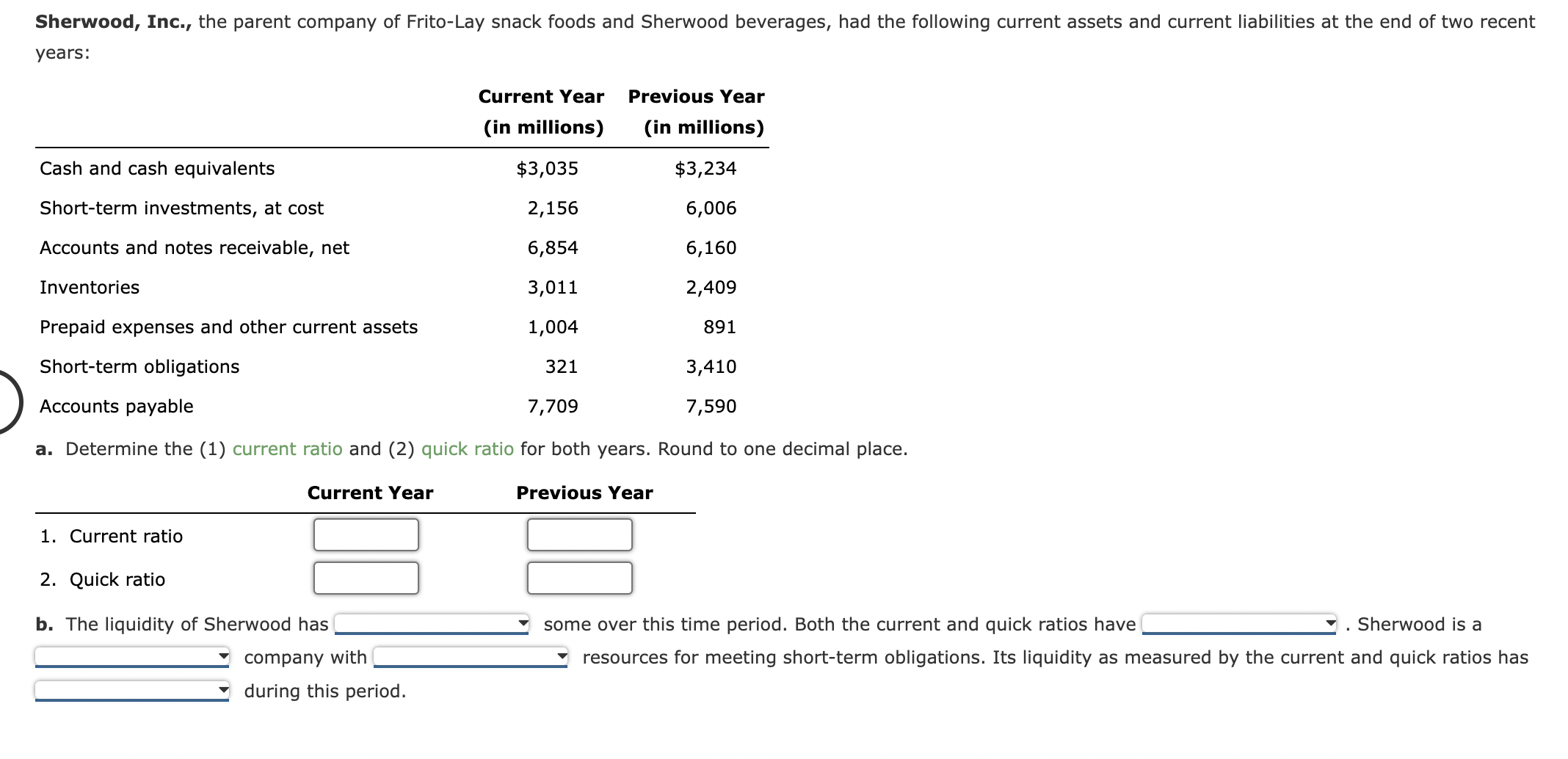Click the Current Year quick ratio input box
The width and height of the screenshot is (1568, 759).
(366, 578)
